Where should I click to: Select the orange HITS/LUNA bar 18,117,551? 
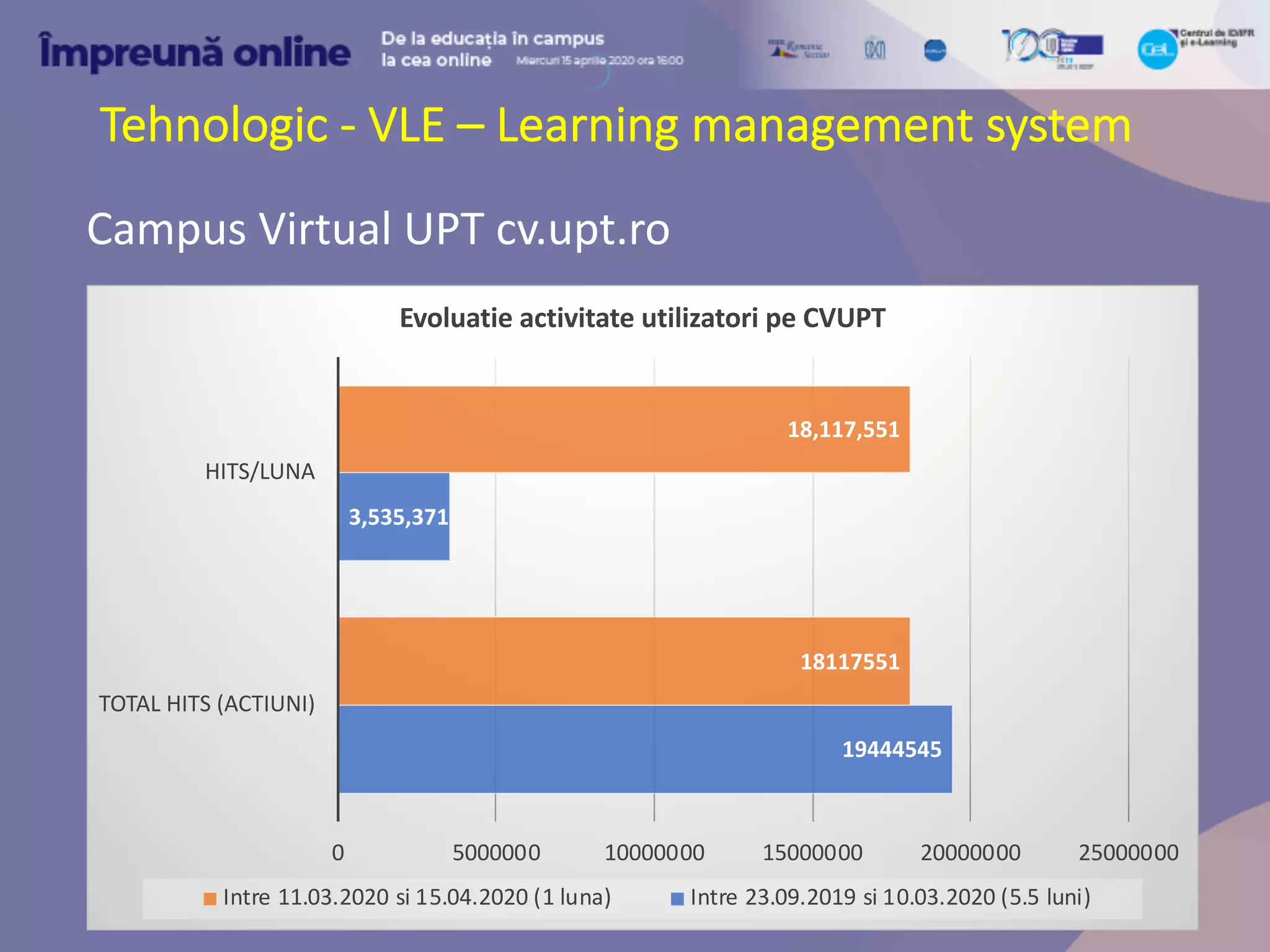624,429
